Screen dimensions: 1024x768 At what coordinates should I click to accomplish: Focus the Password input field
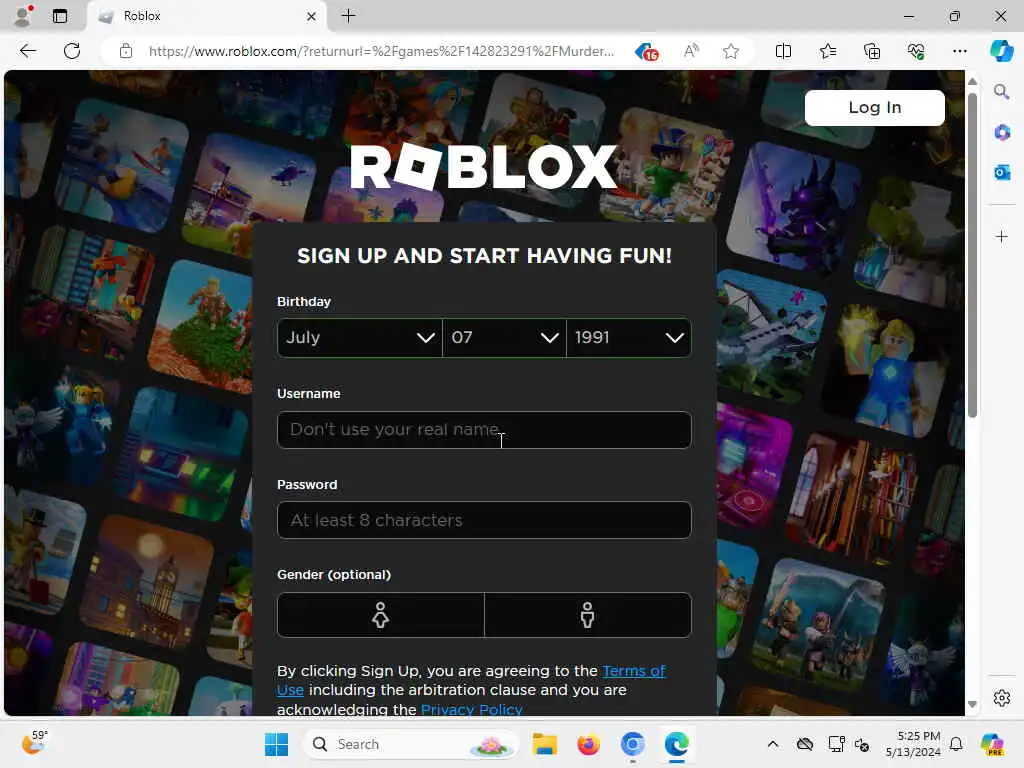coord(484,520)
